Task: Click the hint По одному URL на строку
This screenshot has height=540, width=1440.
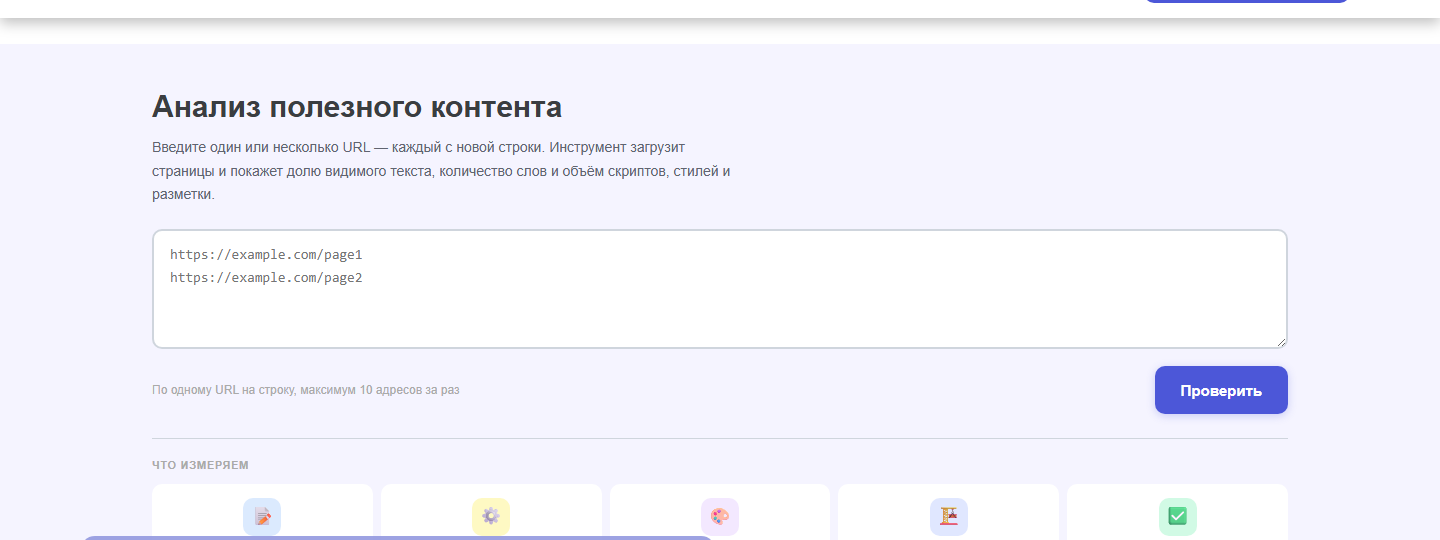Action: (x=306, y=390)
